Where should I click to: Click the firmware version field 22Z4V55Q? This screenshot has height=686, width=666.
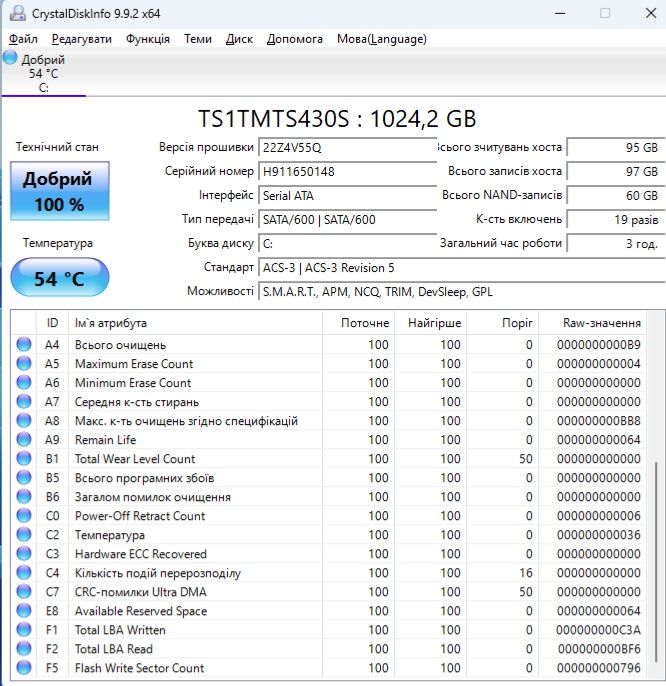[348, 147]
